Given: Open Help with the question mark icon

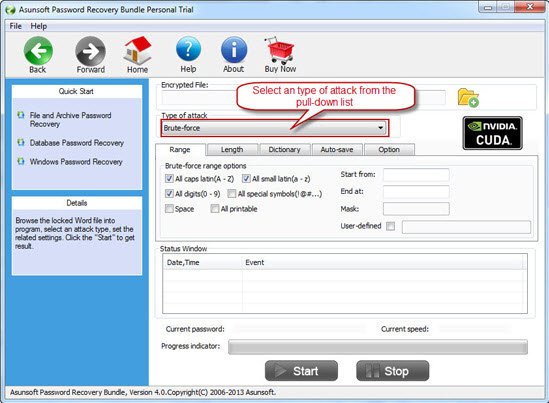Looking at the screenshot, I should [x=188, y=50].
